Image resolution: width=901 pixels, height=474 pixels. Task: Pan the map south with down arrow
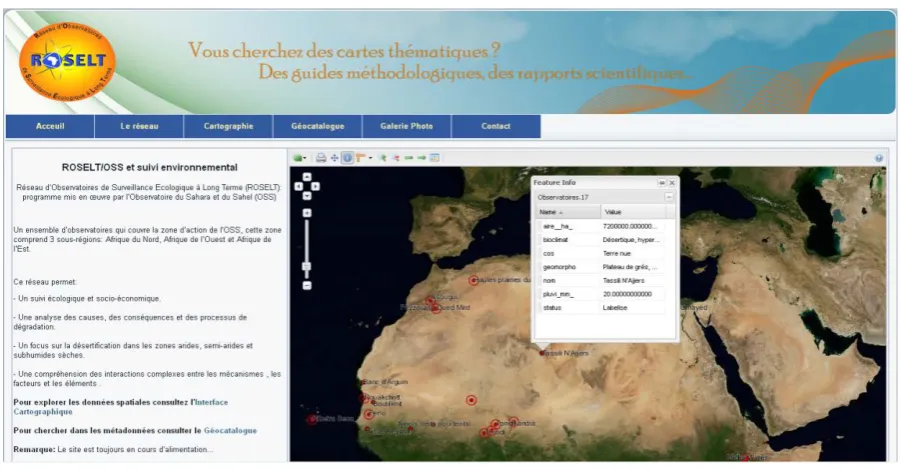click(307, 196)
